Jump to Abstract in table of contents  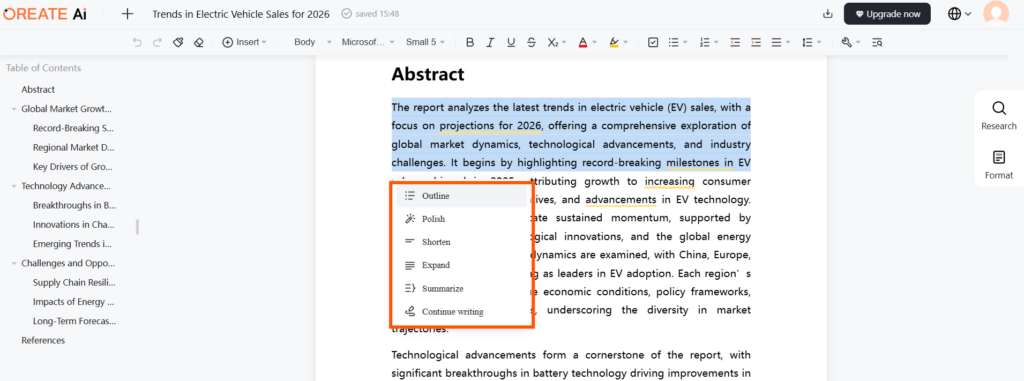coord(38,90)
